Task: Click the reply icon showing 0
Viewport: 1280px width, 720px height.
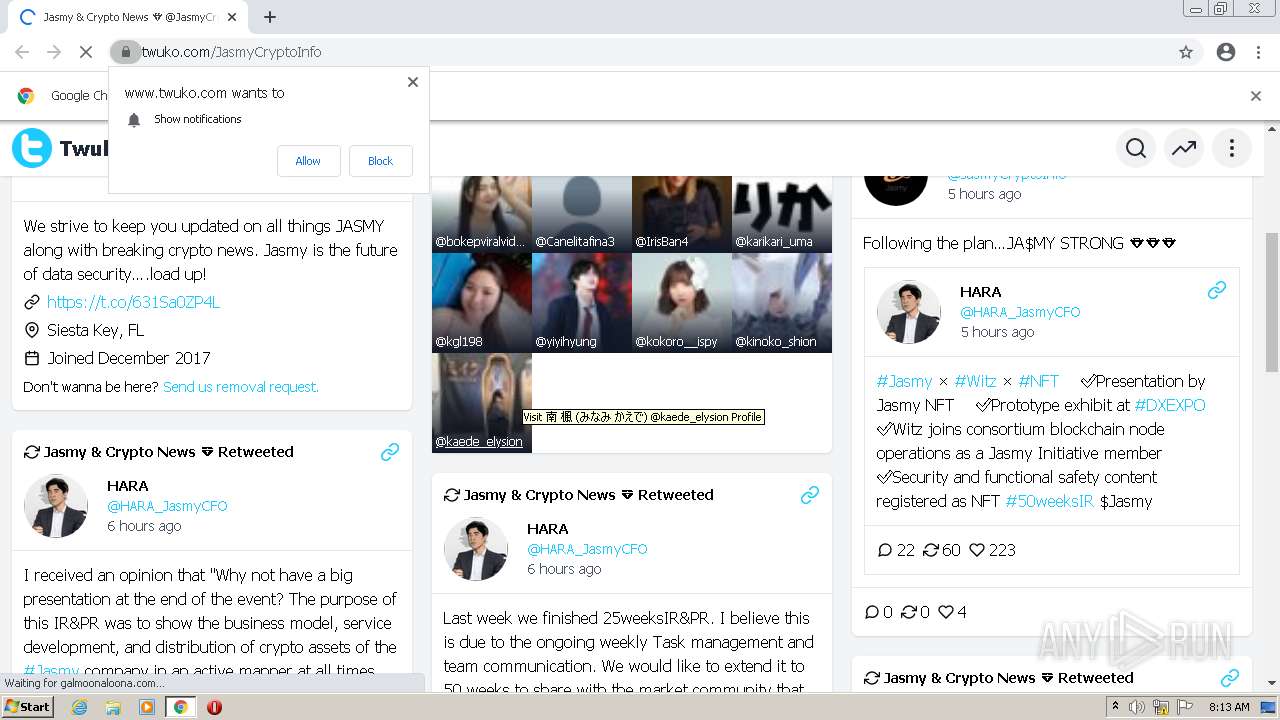Action: tap(872, 612)
